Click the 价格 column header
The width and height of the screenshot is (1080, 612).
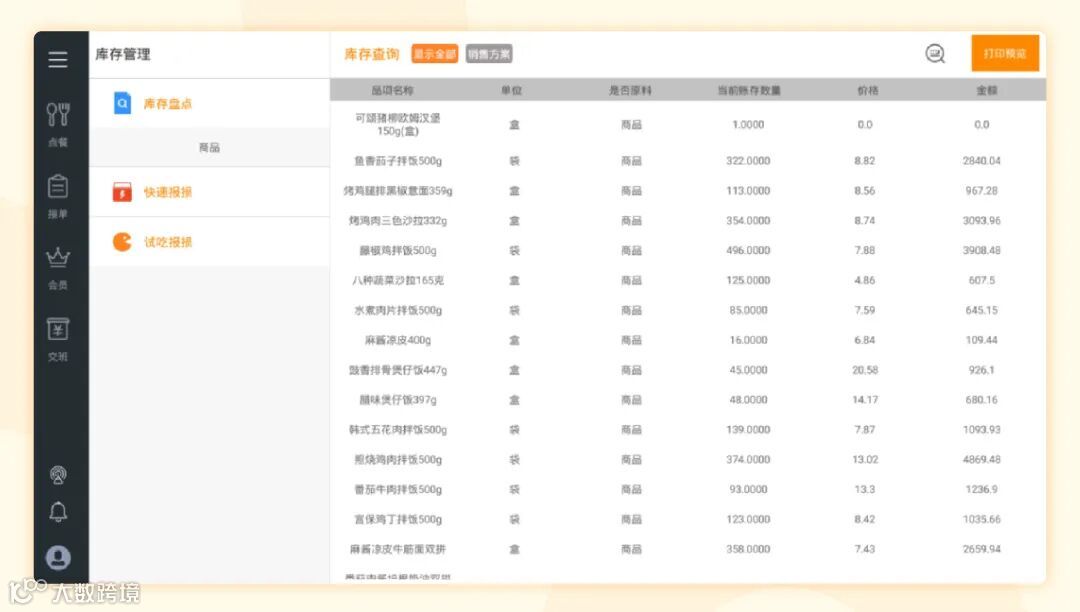867,90
